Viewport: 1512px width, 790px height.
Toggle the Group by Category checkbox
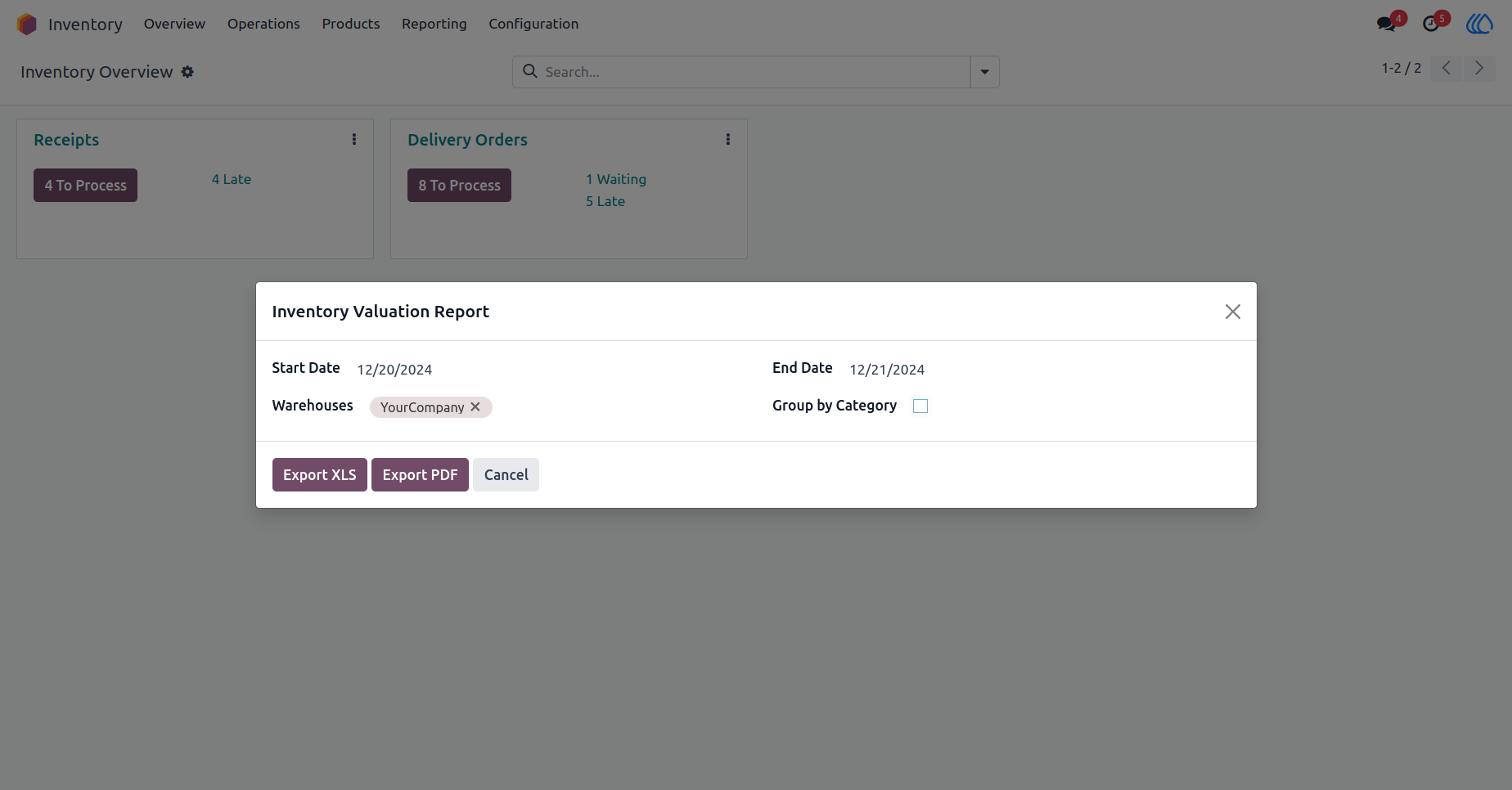[920, 406]
